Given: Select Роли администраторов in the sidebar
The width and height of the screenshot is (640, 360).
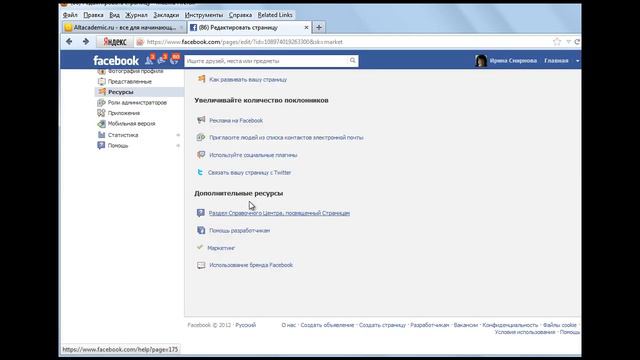Looking at the screenshot, I should click(137, 102).
